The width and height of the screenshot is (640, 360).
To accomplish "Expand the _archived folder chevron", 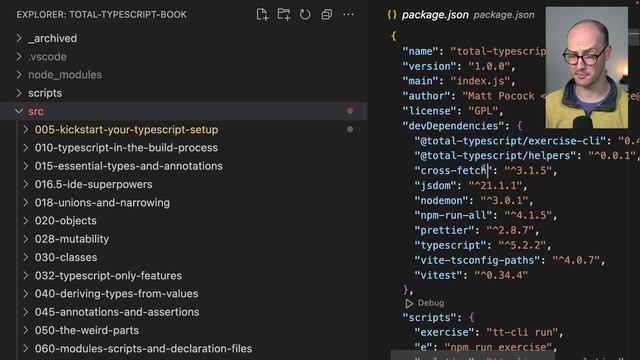I will pos(19,38).
